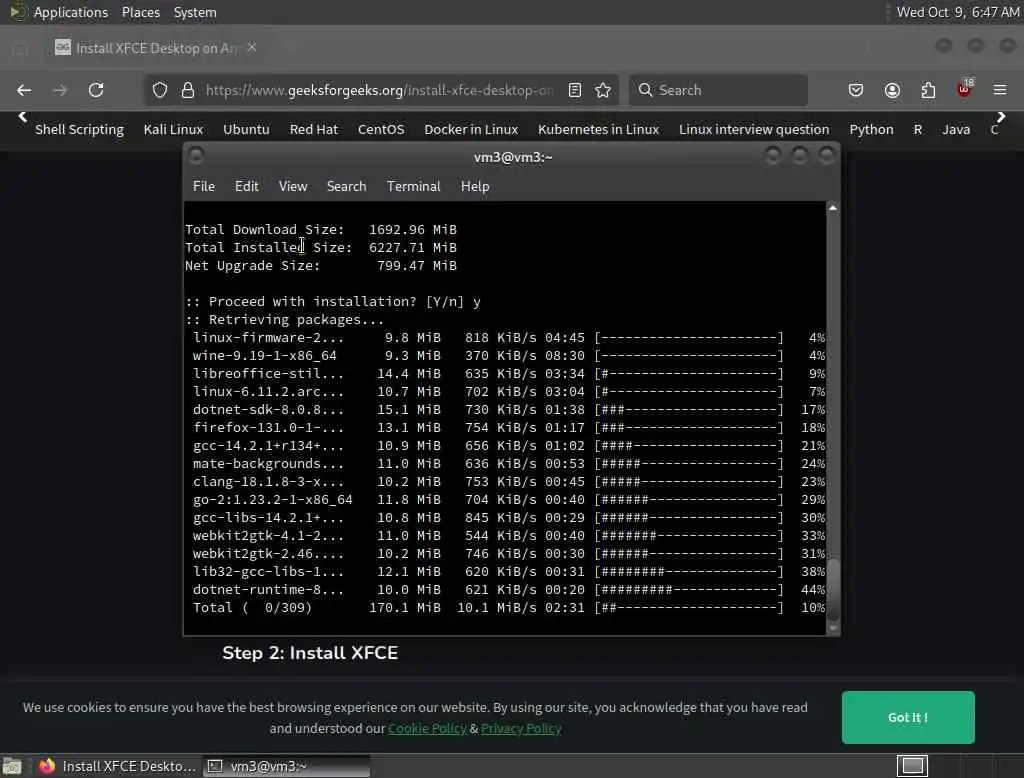Switch to vm3@vm3 terminal in taskbar
Screen dimensions: 1024x778
tap(286, 766)
